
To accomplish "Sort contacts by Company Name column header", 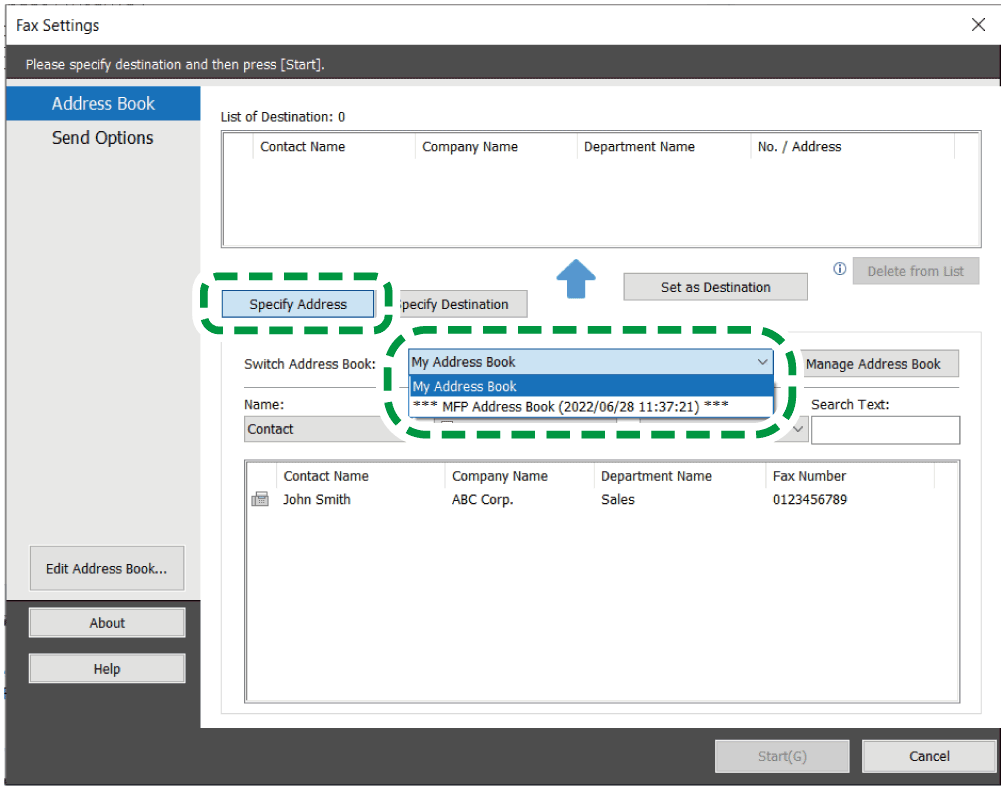I will click(x=500, y=476).
